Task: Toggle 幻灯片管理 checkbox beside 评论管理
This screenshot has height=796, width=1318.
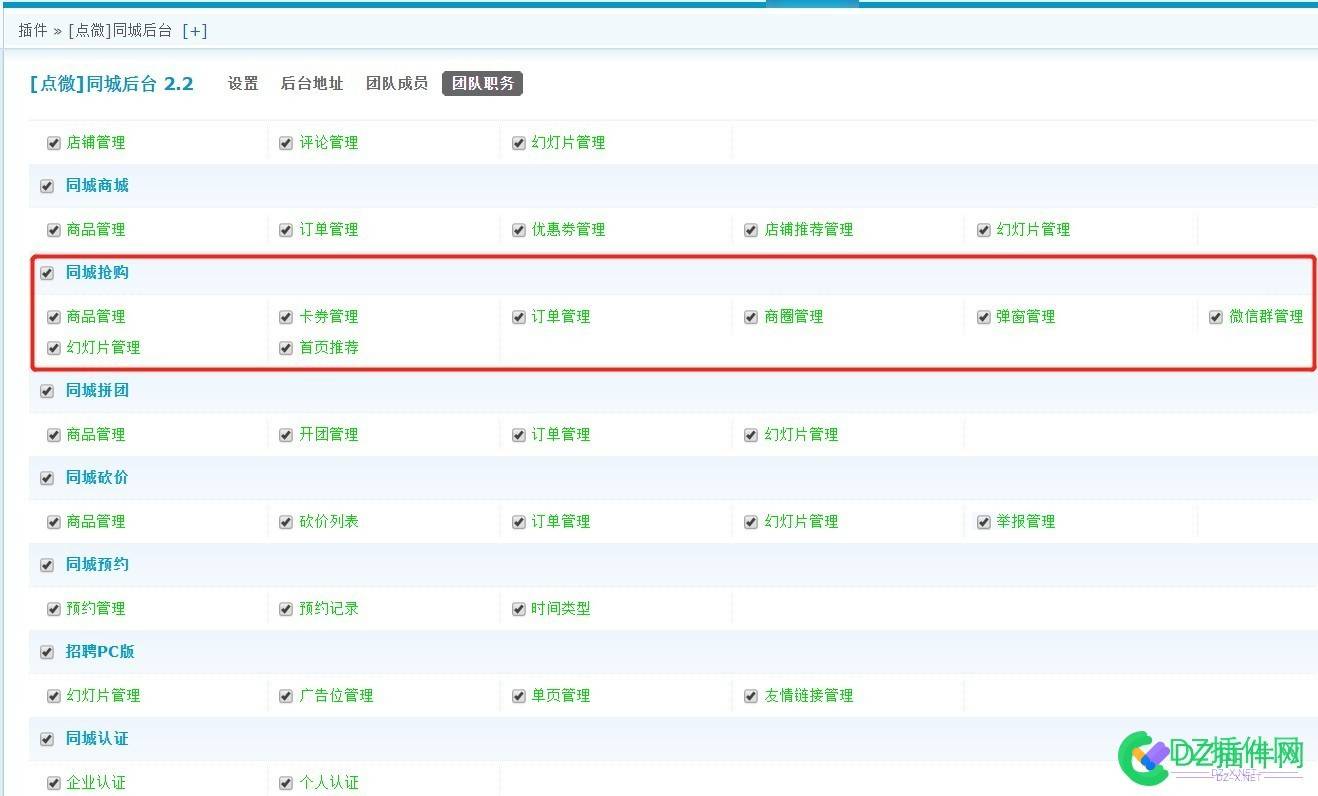Action: coord(518,143)
